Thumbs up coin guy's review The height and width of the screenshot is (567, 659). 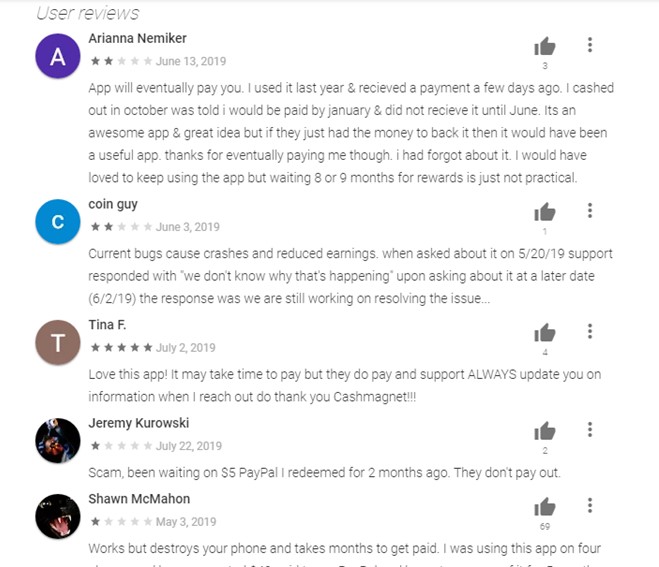click(x=545, y=212)
